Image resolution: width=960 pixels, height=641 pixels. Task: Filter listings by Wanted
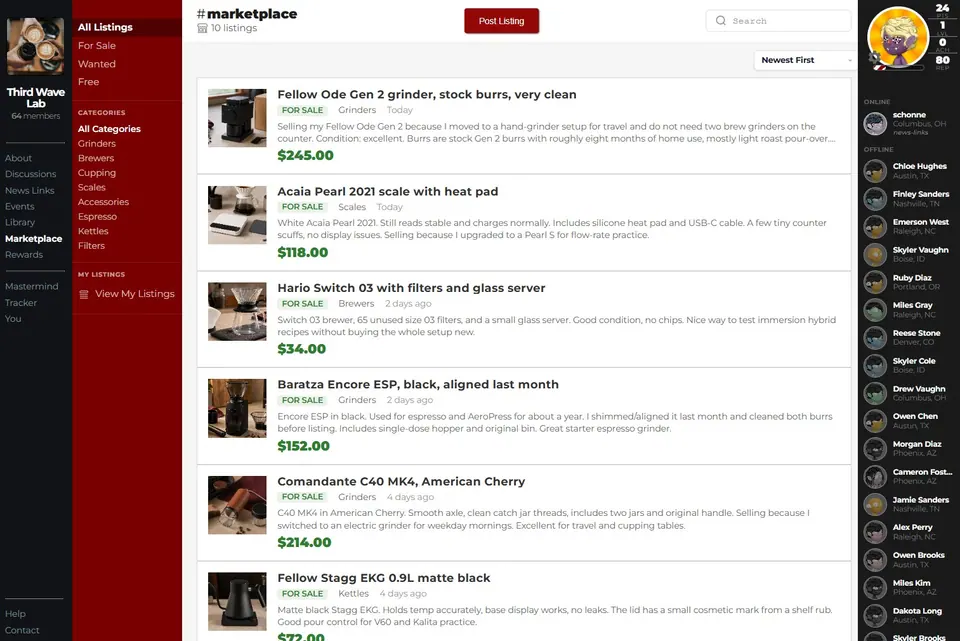[97, 64]
